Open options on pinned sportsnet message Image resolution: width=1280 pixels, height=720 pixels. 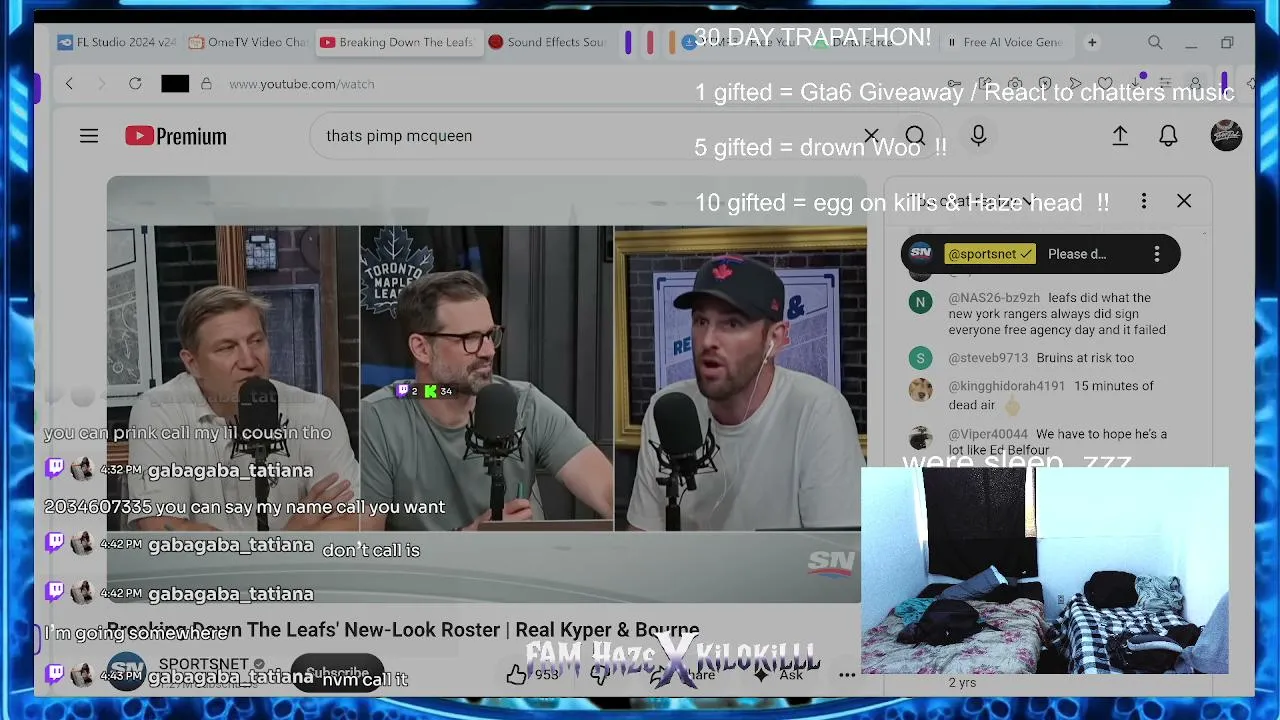pyautogui.click(x=1157, y=254)
